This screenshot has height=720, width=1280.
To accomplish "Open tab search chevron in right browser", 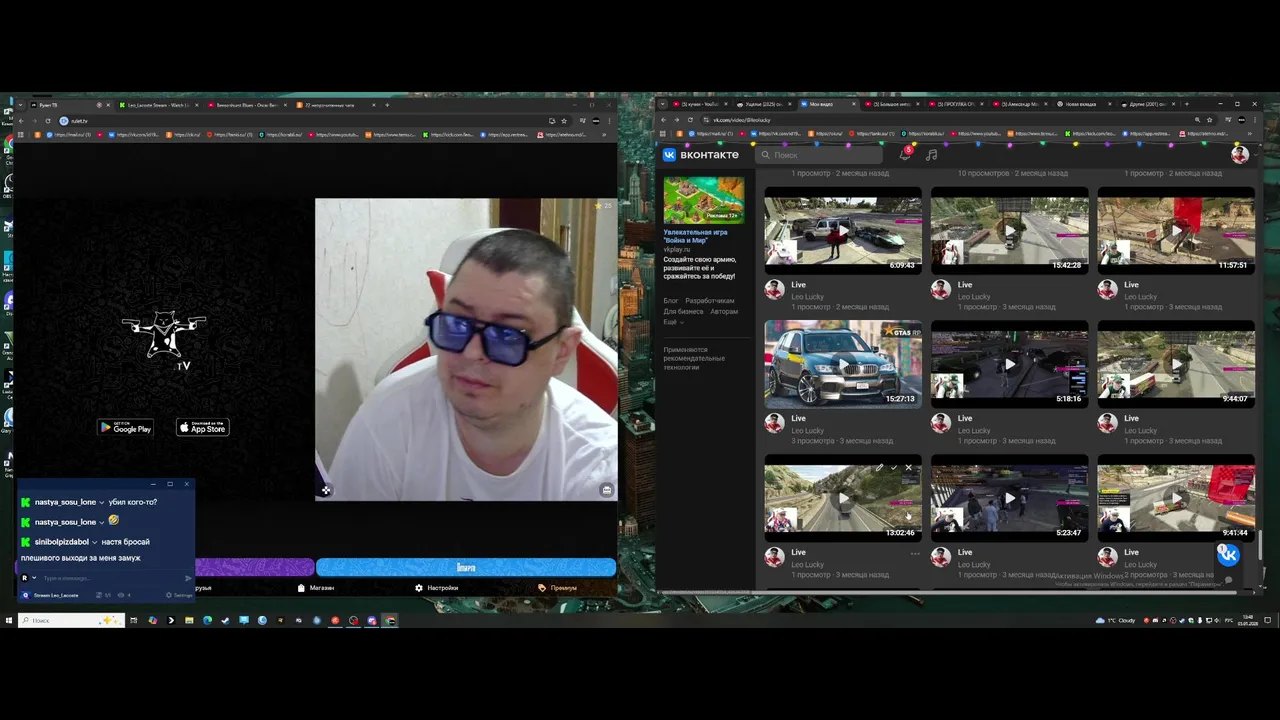I will coord(663,104).
